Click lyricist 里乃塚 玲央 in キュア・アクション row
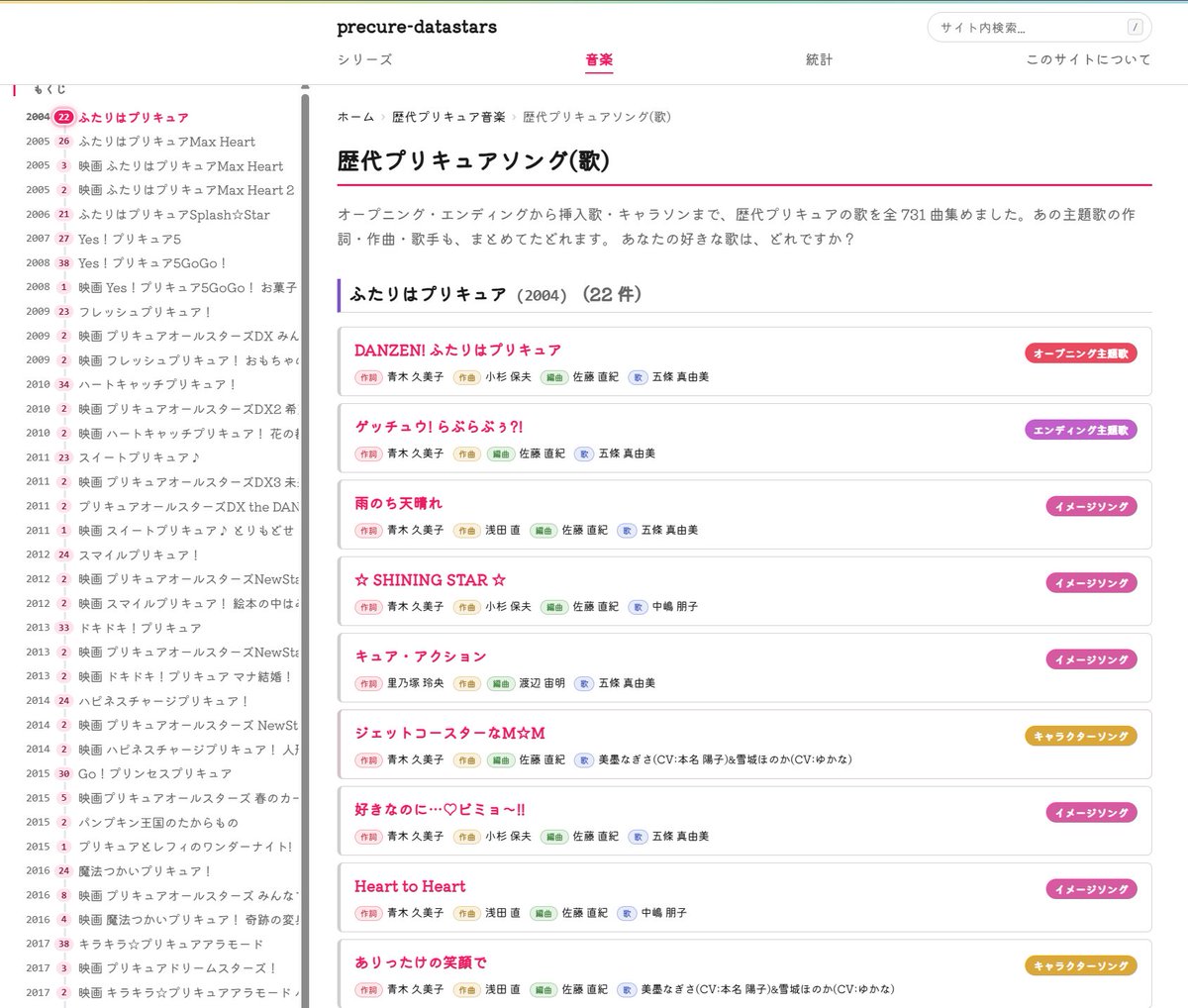1188x1008 pixels. point(416,683)
